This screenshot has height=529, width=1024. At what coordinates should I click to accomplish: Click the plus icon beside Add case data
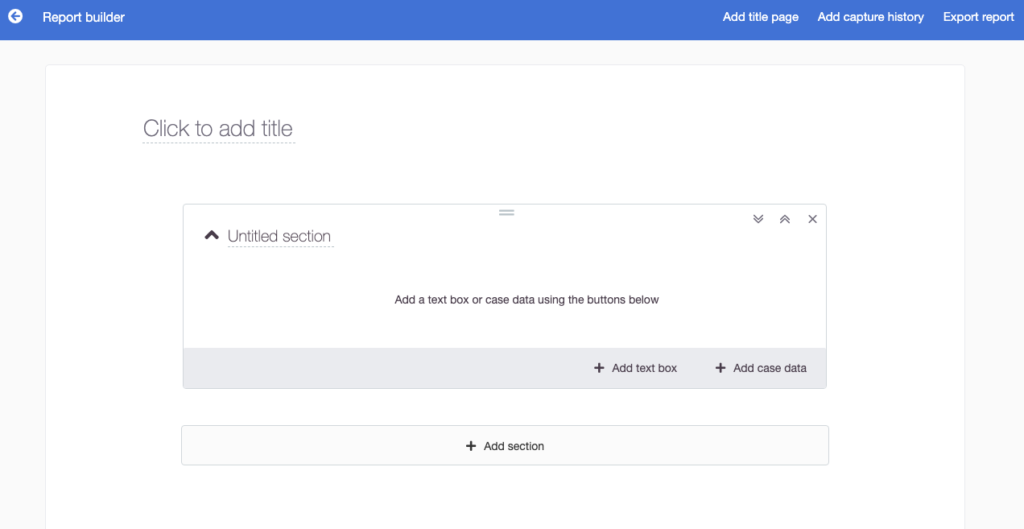coord(720,368)
